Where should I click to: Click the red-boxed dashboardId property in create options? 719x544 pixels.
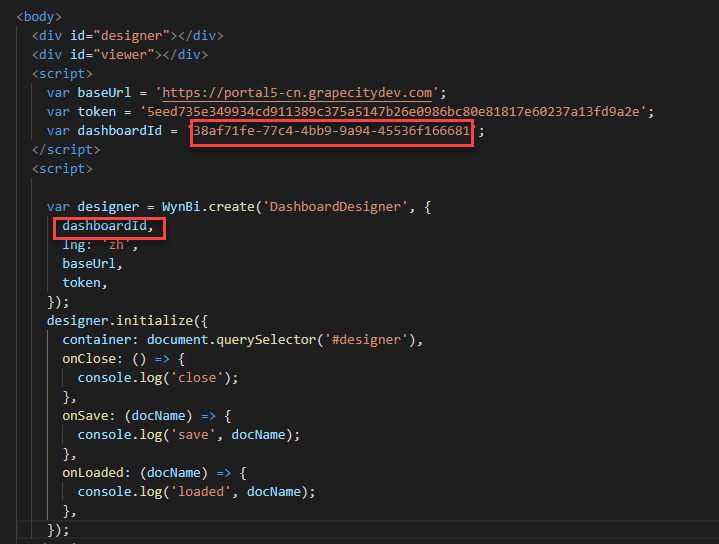(108, 227)
